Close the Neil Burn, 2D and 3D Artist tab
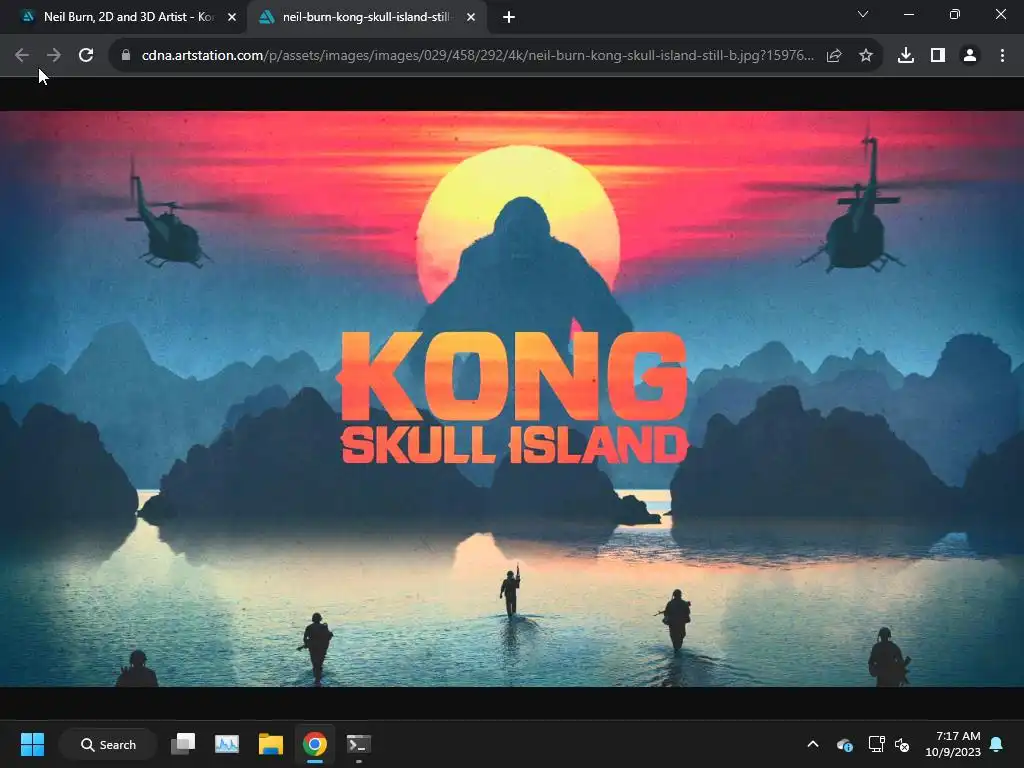This screenshot has width=1024, height=768. [x=232, y=18]
